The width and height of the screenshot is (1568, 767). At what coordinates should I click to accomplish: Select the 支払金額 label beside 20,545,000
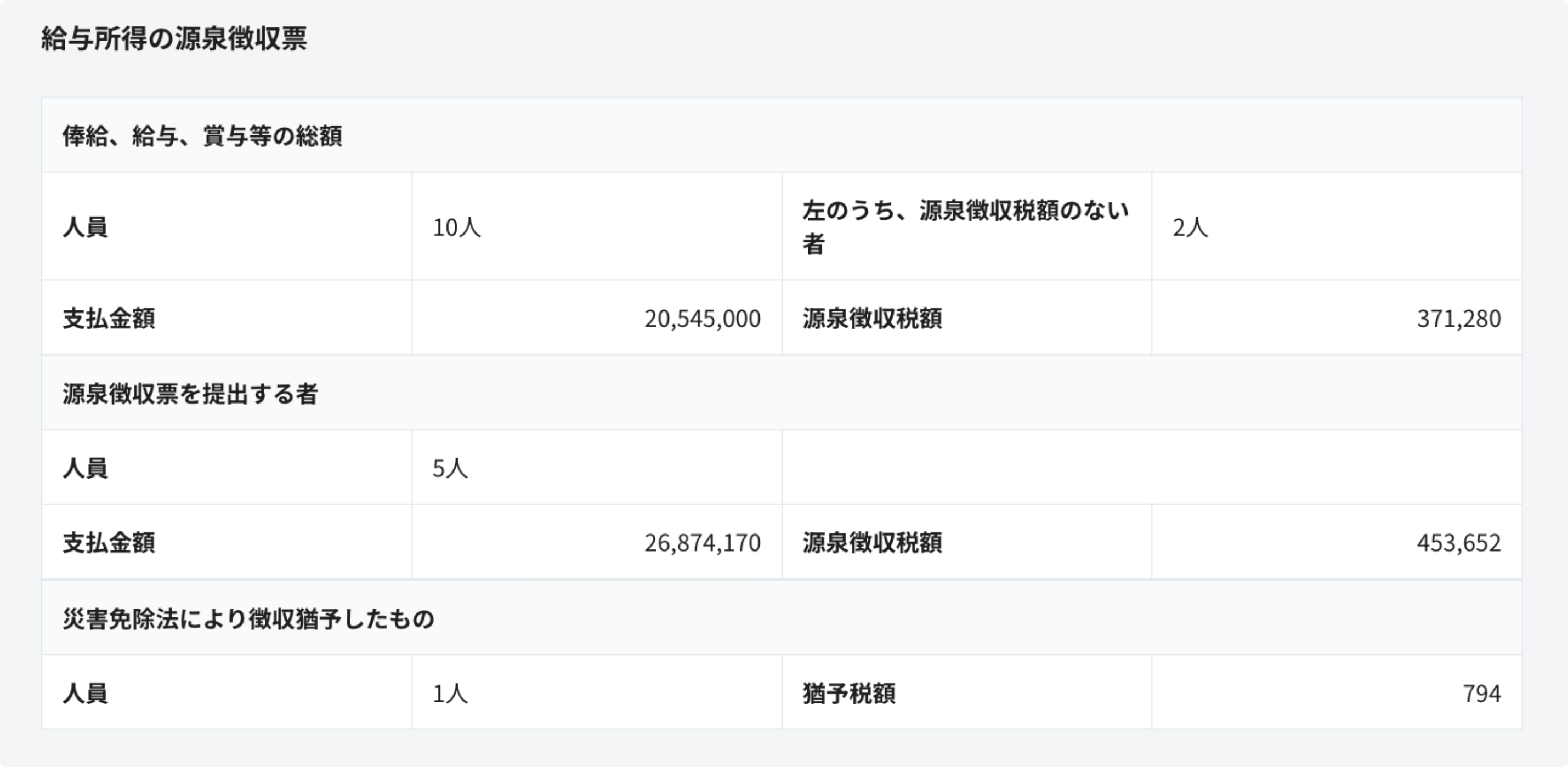[x=109, y=318]
